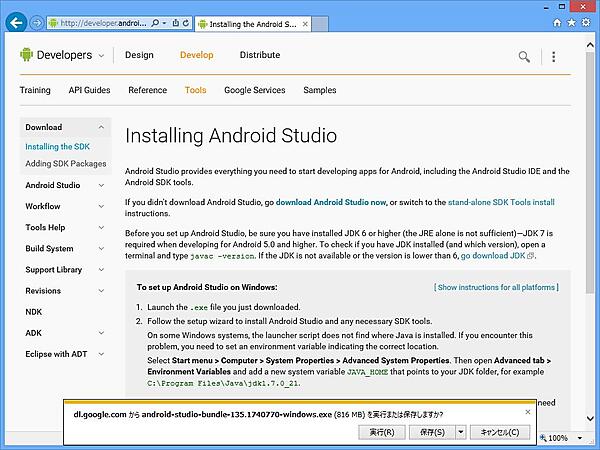Open the save button dropdown arrow
Screen dimensions: 600x450
click(x=462, y=433)
